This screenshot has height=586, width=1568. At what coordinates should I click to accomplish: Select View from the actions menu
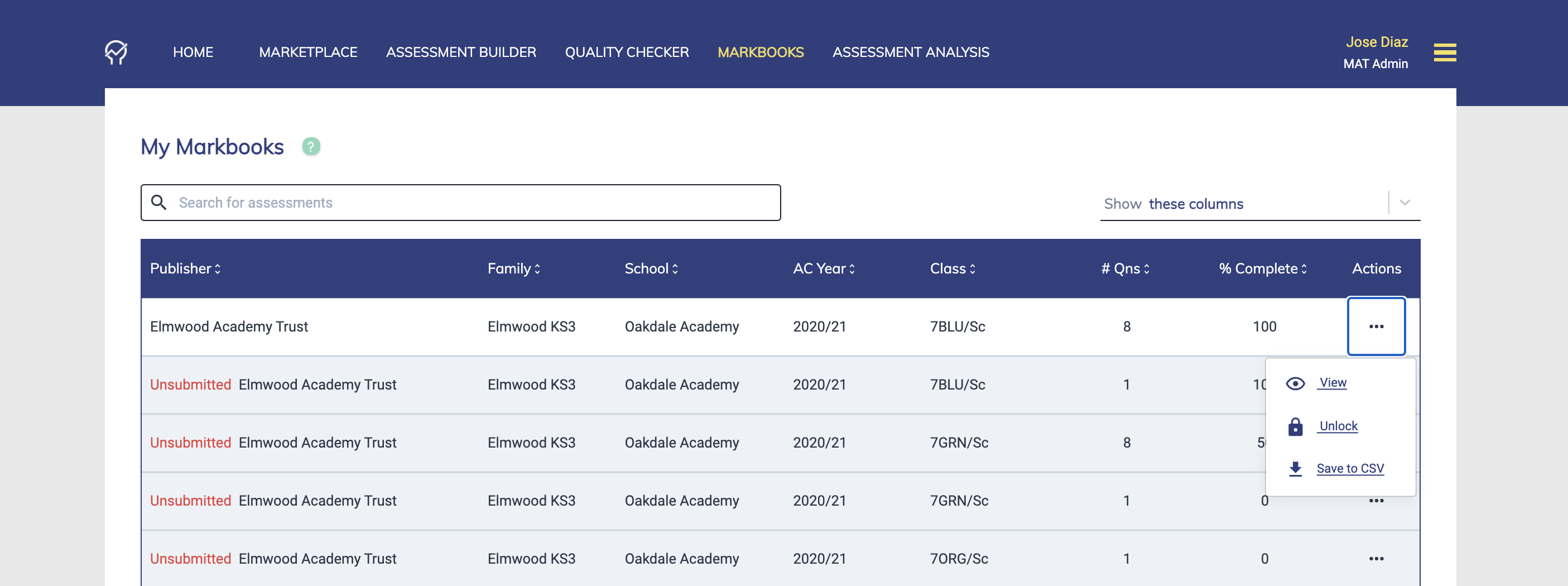[1333, 383]
